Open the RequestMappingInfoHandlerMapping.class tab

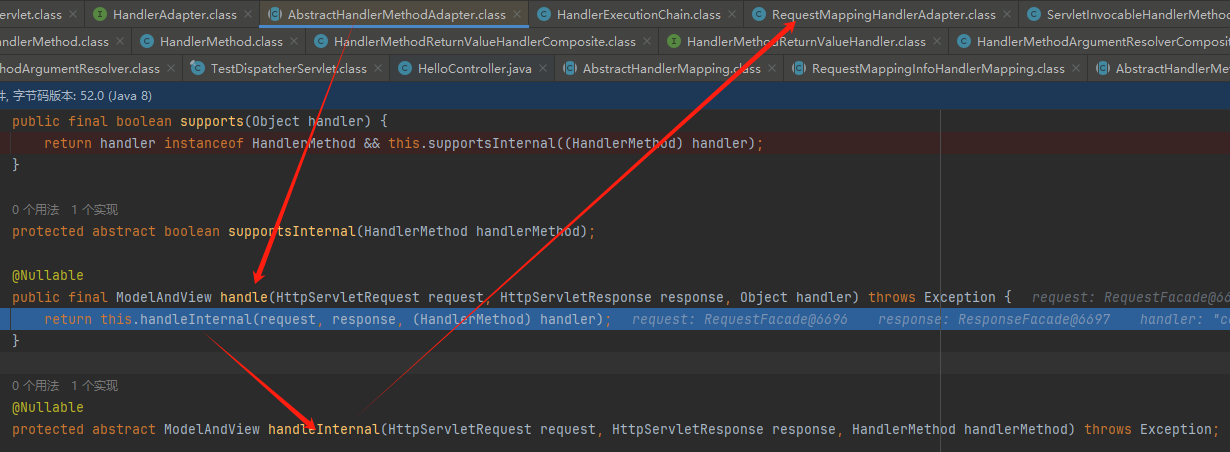point(938,69)
